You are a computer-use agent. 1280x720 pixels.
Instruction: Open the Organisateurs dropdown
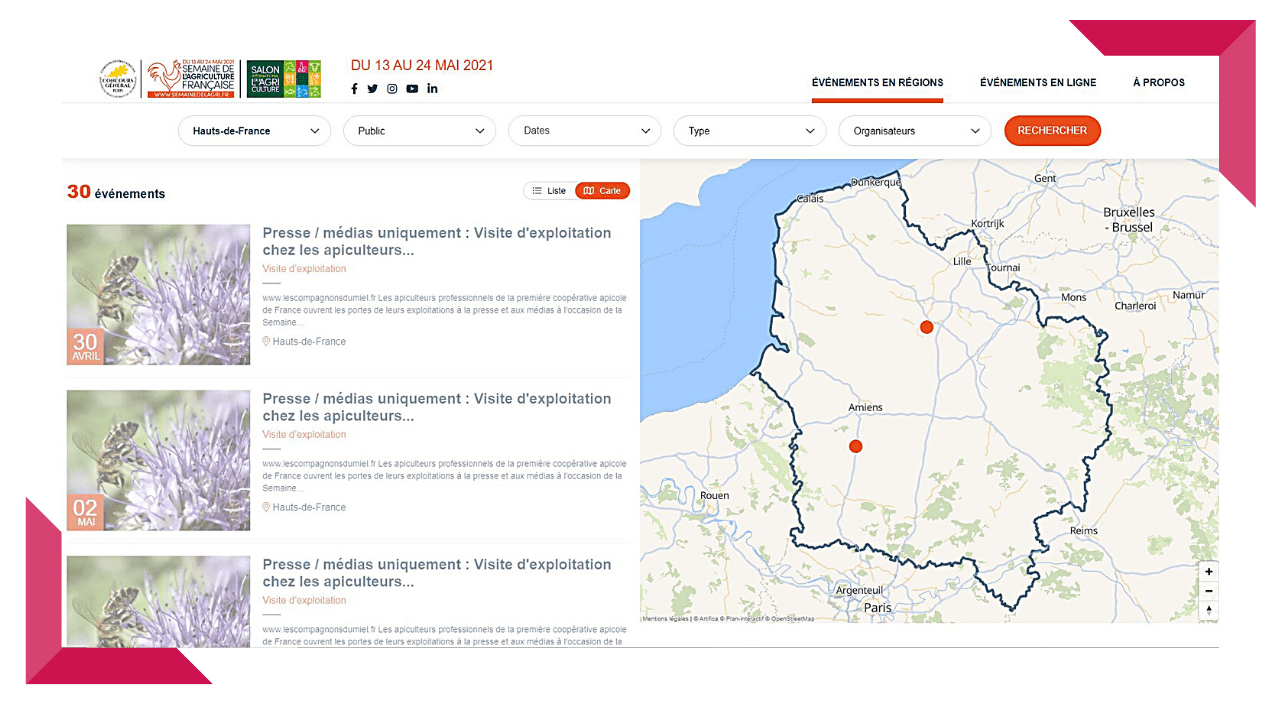tap(914, 131)
